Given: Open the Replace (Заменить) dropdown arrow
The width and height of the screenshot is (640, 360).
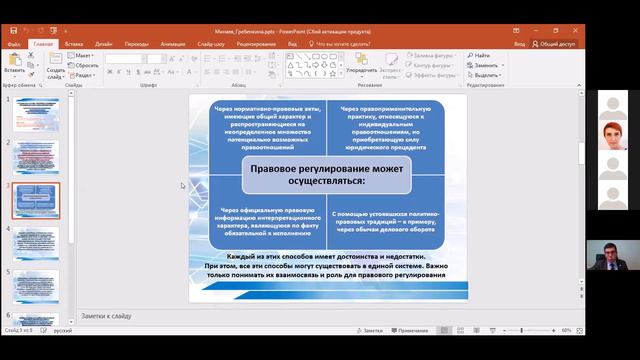Looking at the screenshot, I should pos(503,65).
